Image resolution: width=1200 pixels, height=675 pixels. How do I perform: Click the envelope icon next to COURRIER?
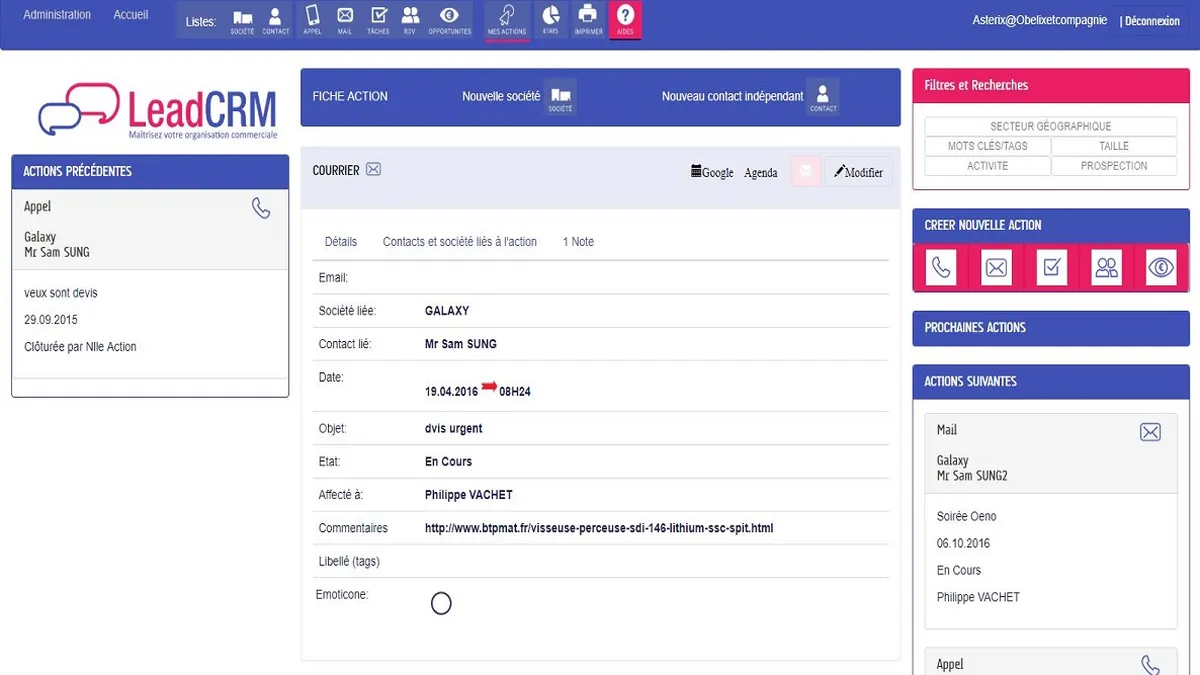coord(373,170)
